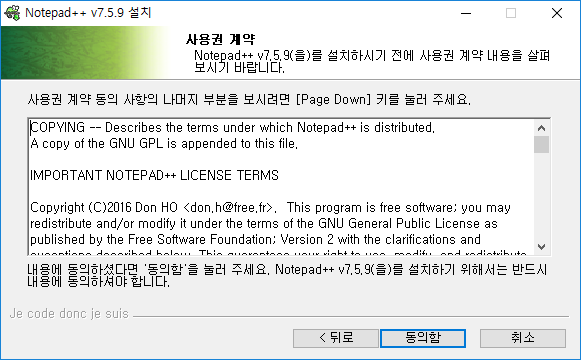581x360 pixels.
Task: Minimize the installer window
Action: [466, 13]
